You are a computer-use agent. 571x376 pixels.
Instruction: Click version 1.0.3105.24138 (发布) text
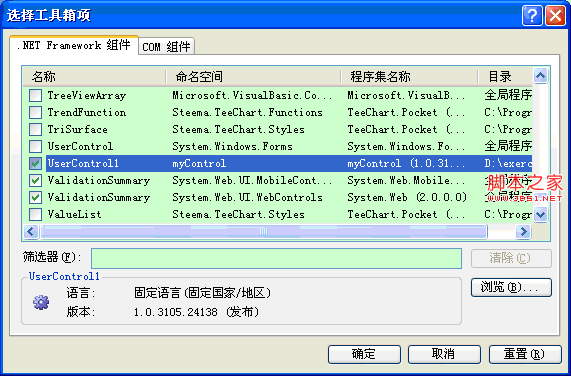pyautogui.click(x=197, y=312)
